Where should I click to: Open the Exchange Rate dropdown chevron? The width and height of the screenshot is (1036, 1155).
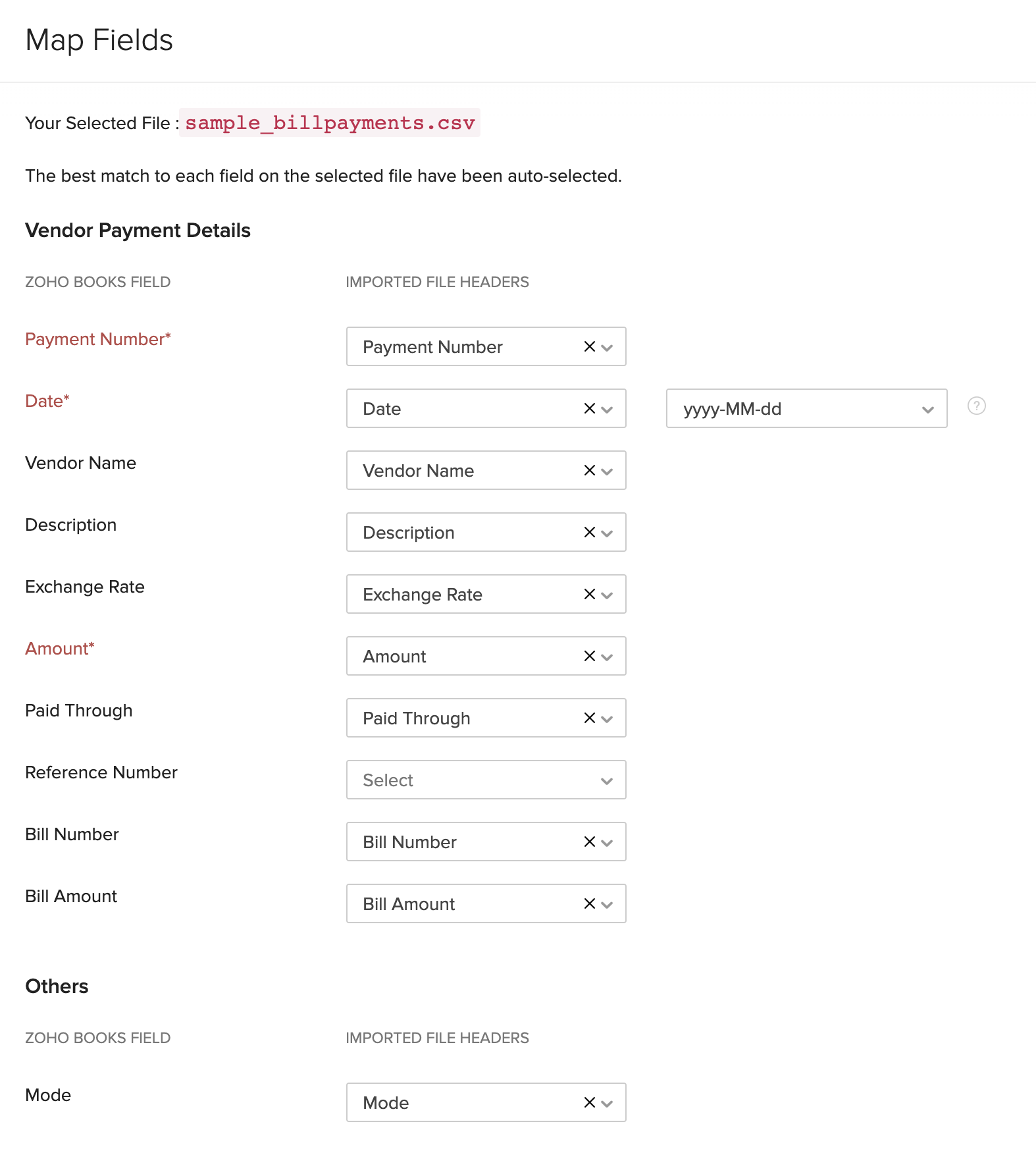click(x=607, y=595)
